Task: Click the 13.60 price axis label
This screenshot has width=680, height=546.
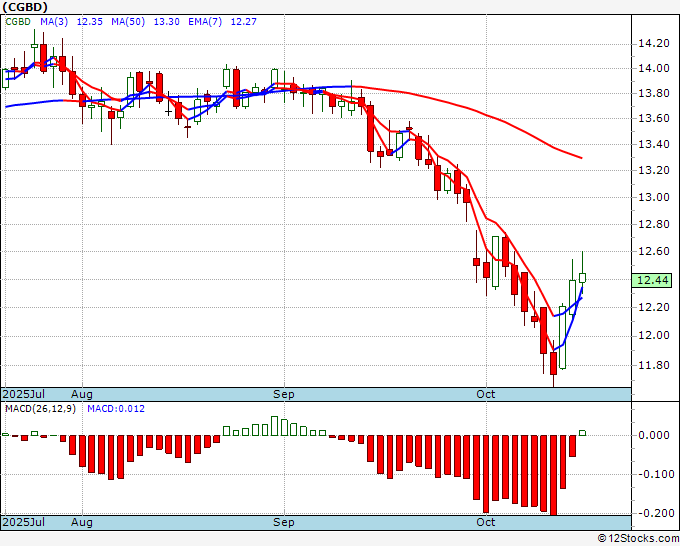Action: (x=654, y=118)
